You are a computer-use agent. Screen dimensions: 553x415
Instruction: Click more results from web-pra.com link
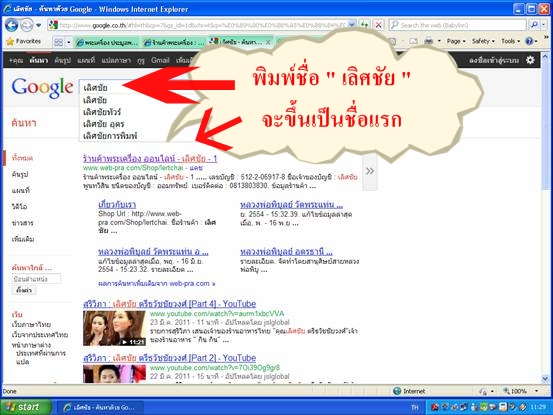click(x=157, y=283)
